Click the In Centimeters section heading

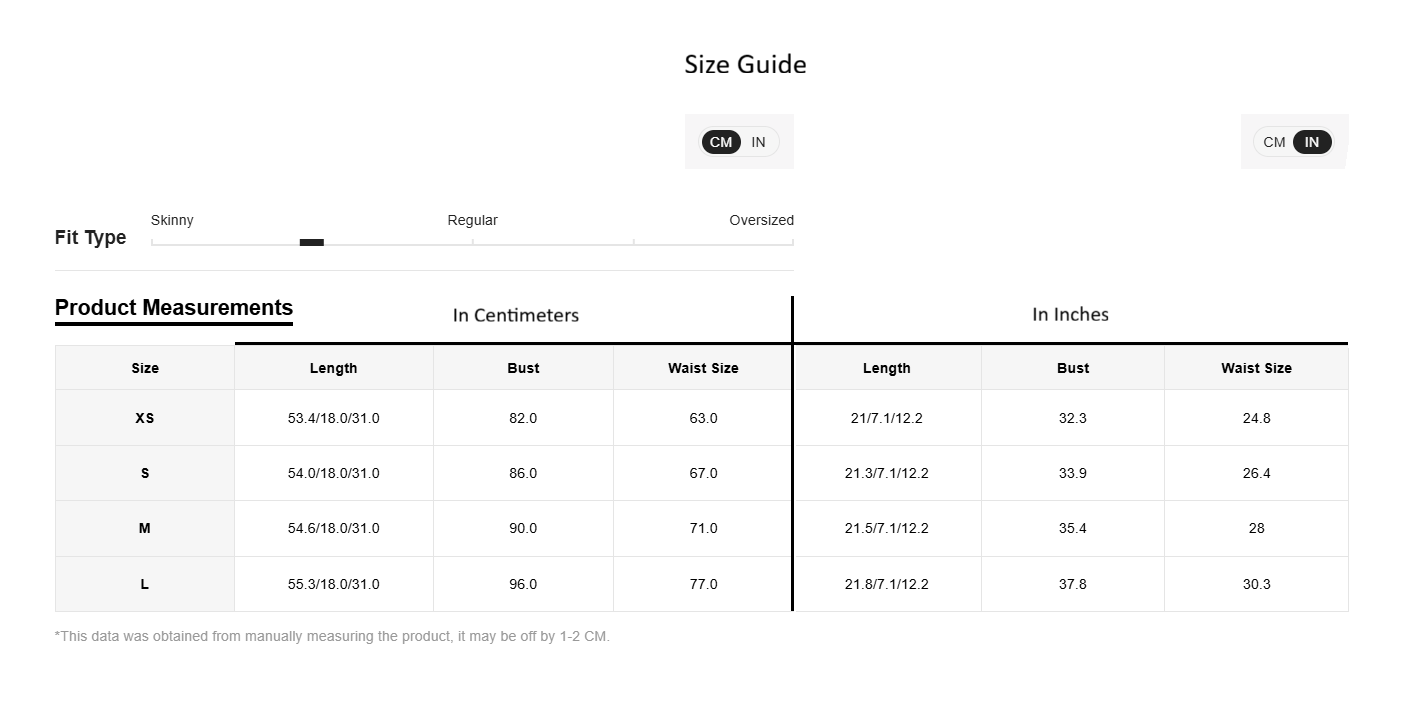pyautogui.click(x=516, y=315)
